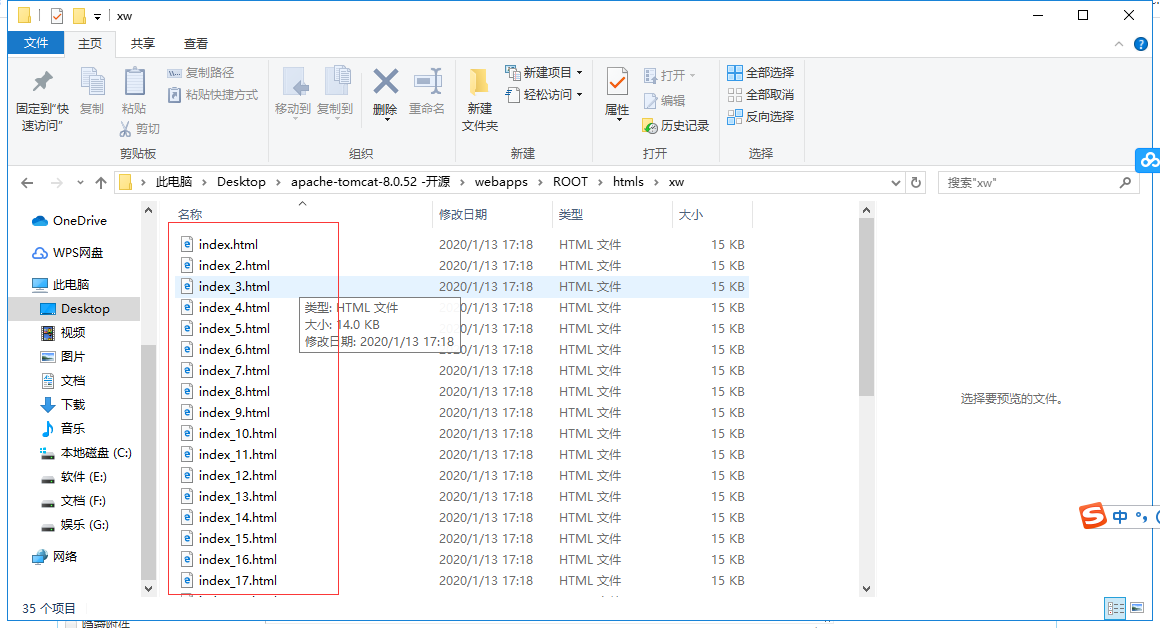
Task: Switch to the View (查看) tab
Action: pyautogui.click(x=196, y=44)
